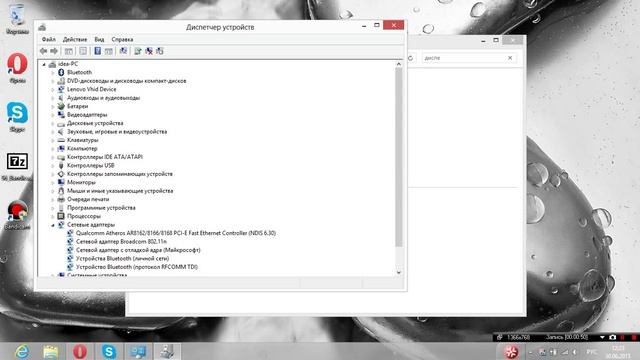The image size is (640, 360).
Task: Select 'Звуковые, игровые и видеоустройства' row
Action: point(117,132)
